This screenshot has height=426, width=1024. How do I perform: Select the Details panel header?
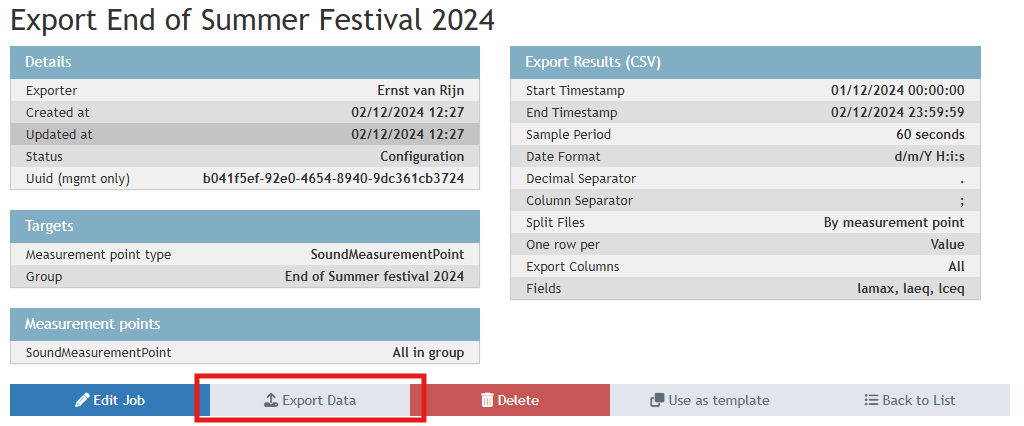pyautogui.click(x=245, y=62)
